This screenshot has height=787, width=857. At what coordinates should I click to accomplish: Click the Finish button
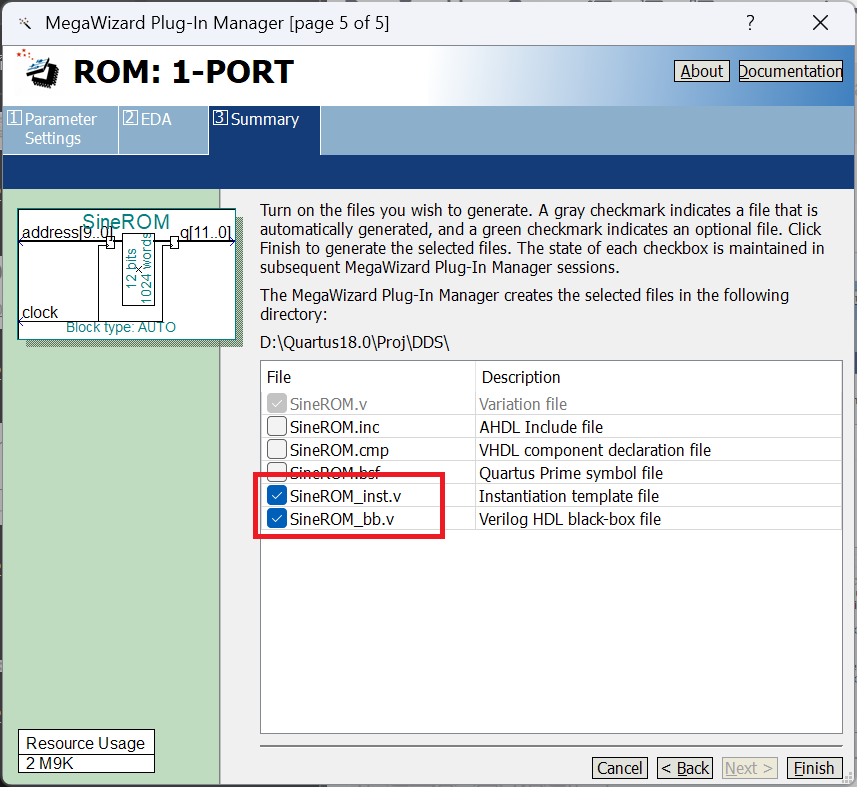[814, 768]
